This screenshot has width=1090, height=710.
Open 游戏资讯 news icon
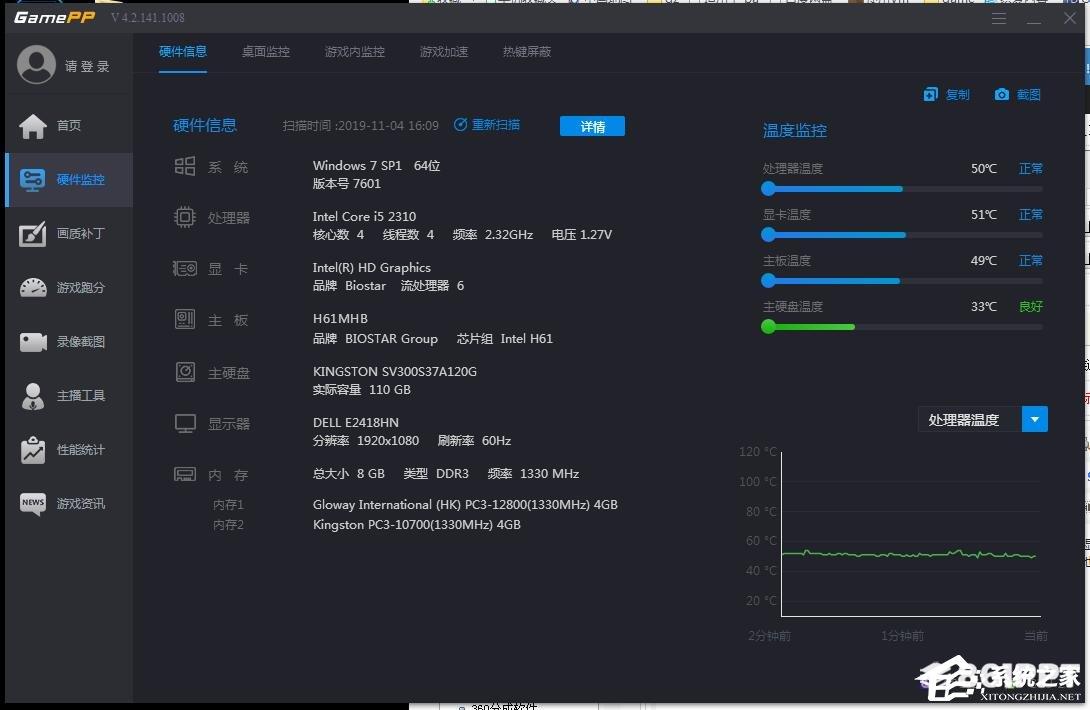[33, 503]
